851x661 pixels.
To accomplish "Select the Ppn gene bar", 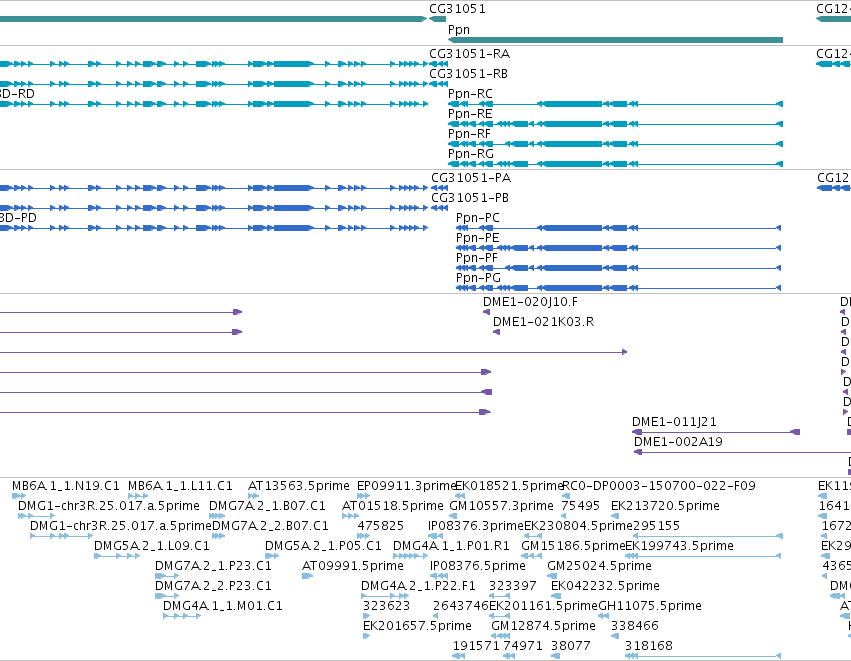I will (x=615, y=40).
